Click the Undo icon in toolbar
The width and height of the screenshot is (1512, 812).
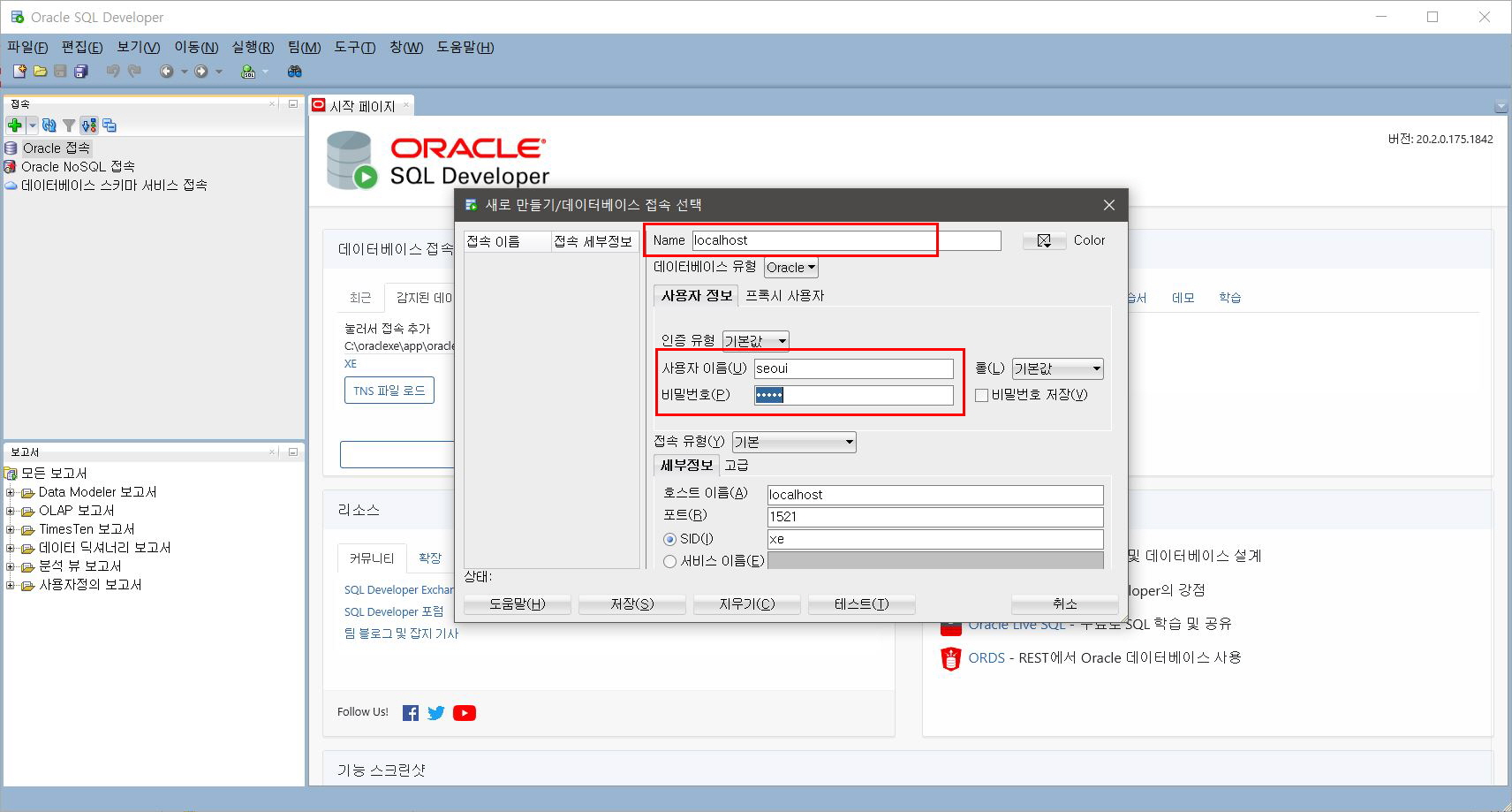[x=113, y=71]
